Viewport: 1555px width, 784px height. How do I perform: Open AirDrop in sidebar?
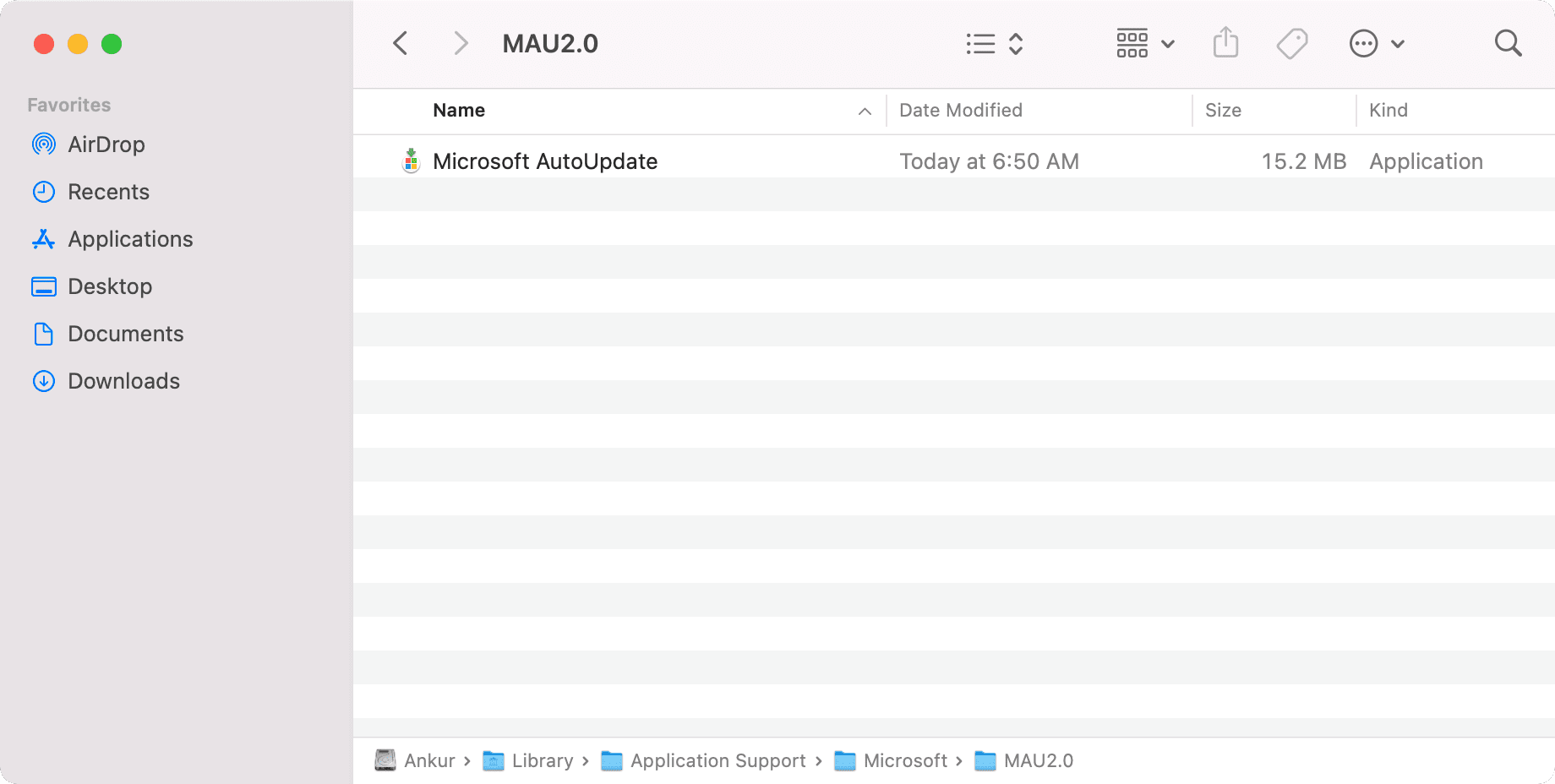106,144
